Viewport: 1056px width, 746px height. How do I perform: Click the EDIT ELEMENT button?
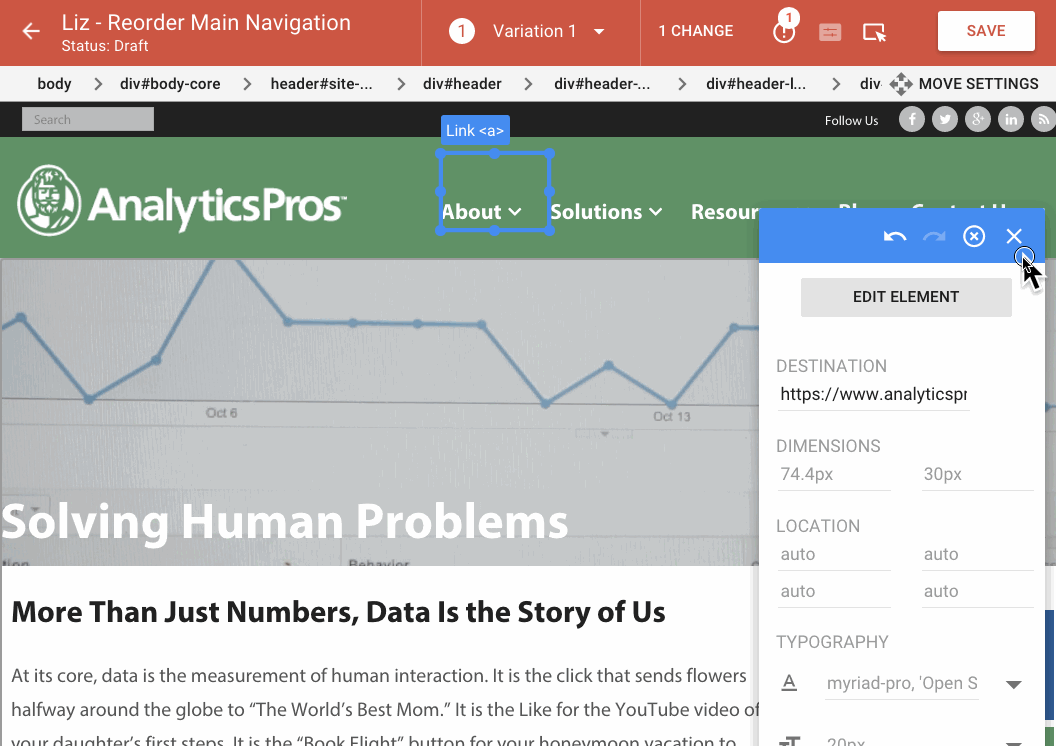pyautogui.click(x=906, y=297)
